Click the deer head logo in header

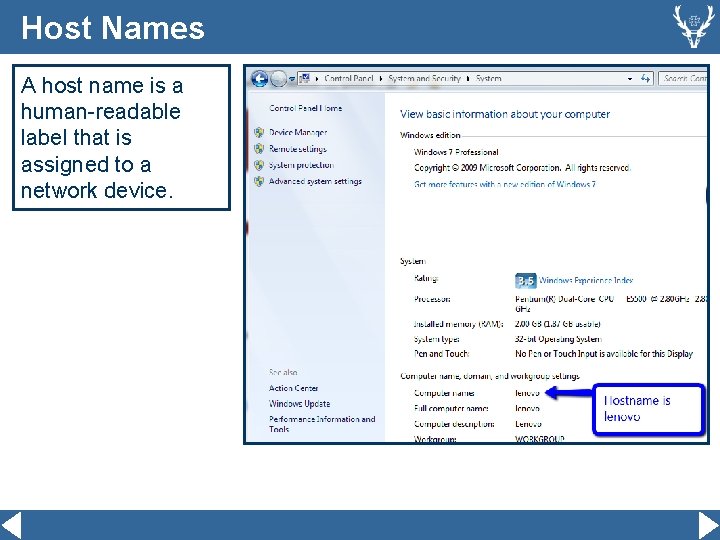(x=693, y=26)
